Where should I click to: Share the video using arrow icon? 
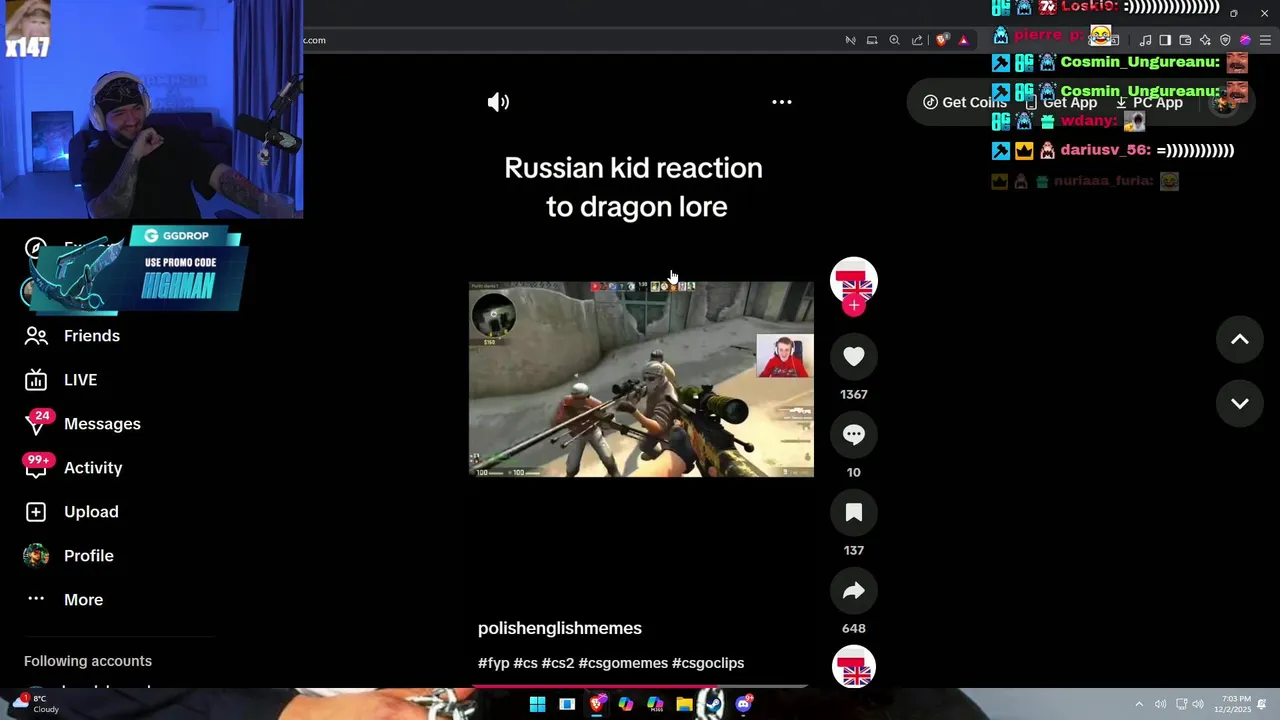[854, 590]
